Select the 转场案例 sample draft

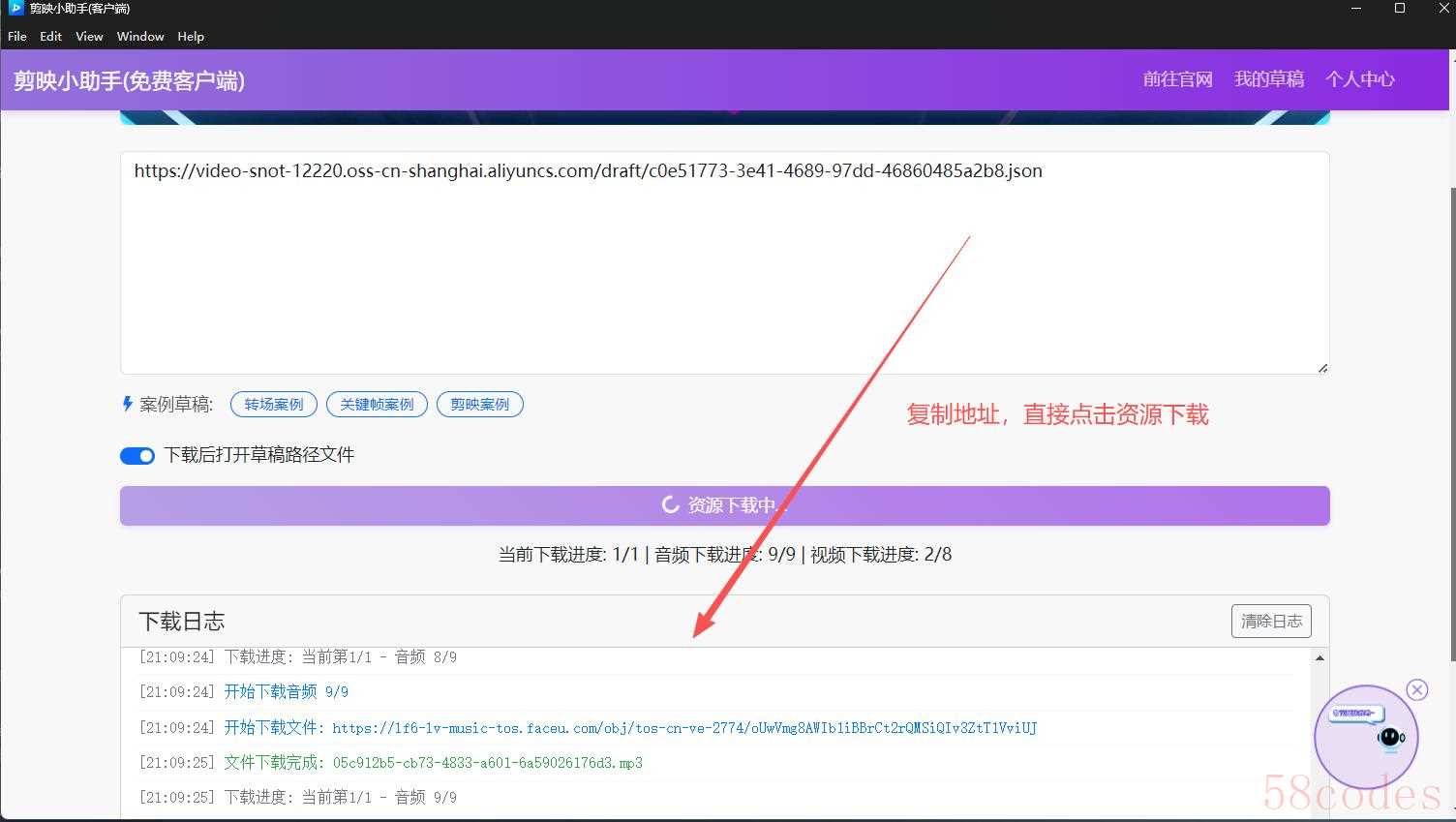[x=274, y=404]
